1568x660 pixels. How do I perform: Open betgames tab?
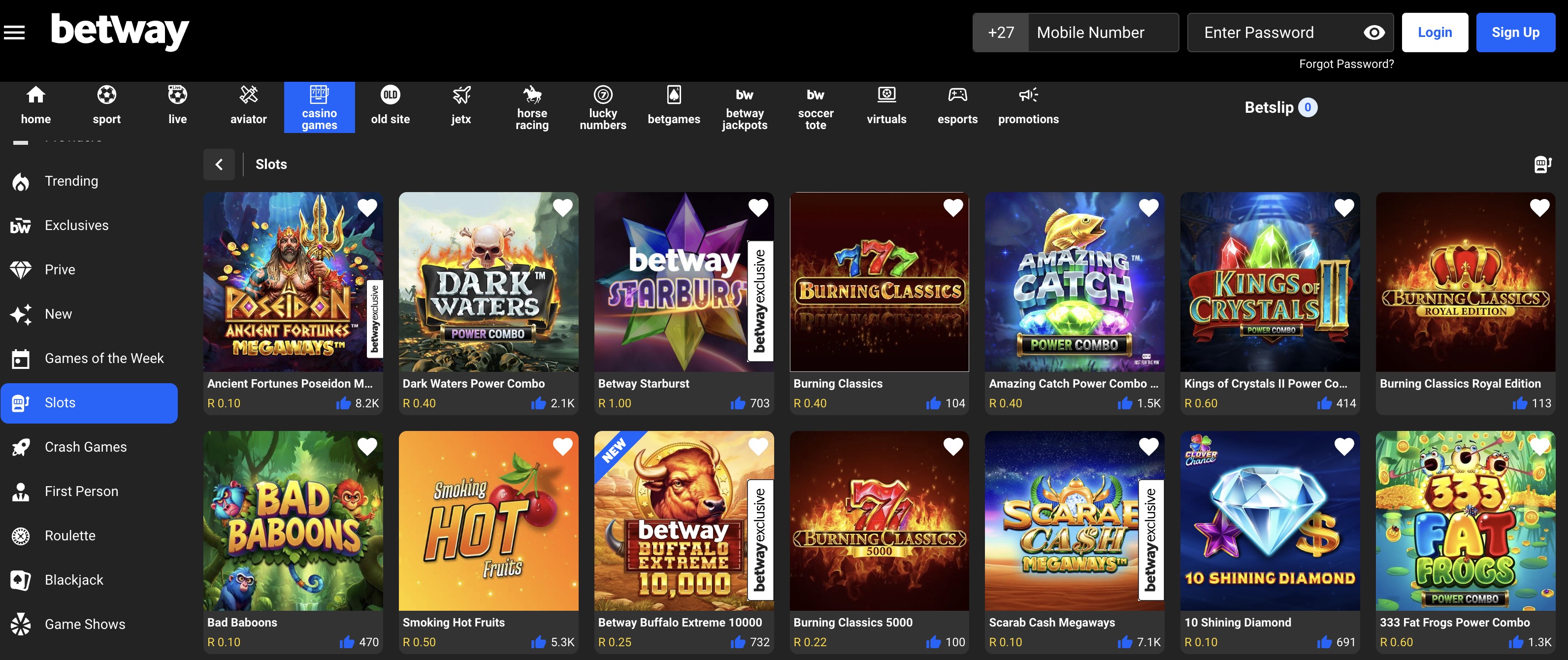point(674,106)
